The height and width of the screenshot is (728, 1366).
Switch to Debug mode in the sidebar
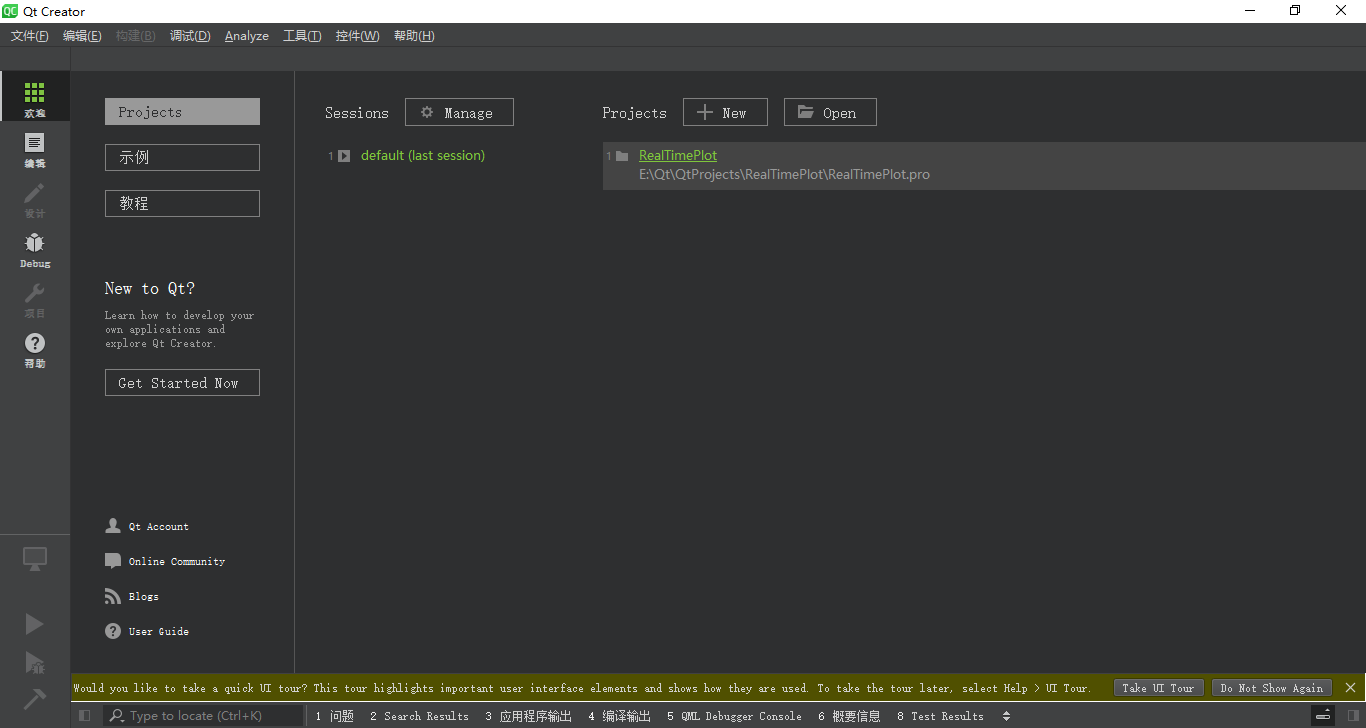[35, 248]
